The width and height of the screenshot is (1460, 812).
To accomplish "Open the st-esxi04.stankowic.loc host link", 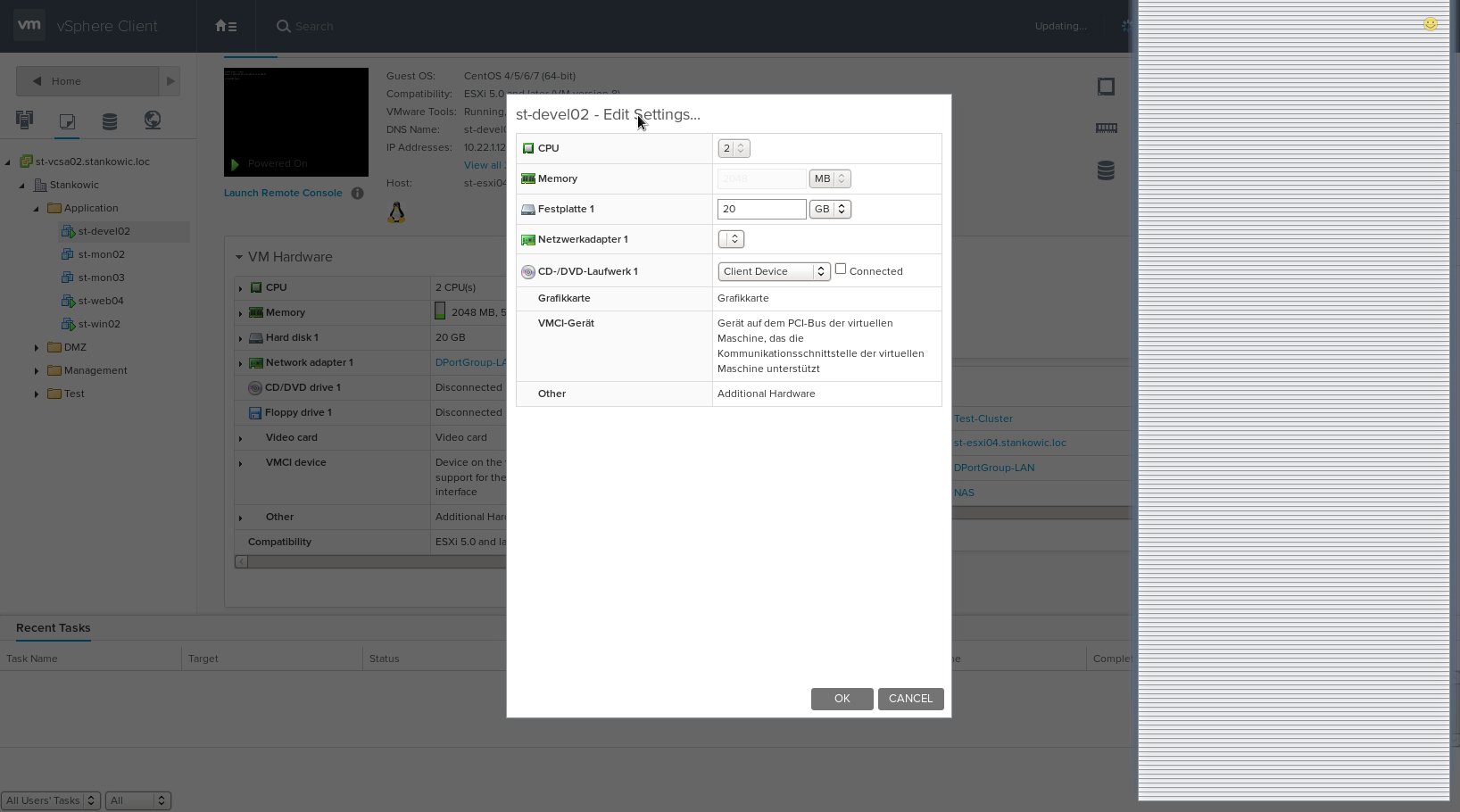I will (1010, 443).
